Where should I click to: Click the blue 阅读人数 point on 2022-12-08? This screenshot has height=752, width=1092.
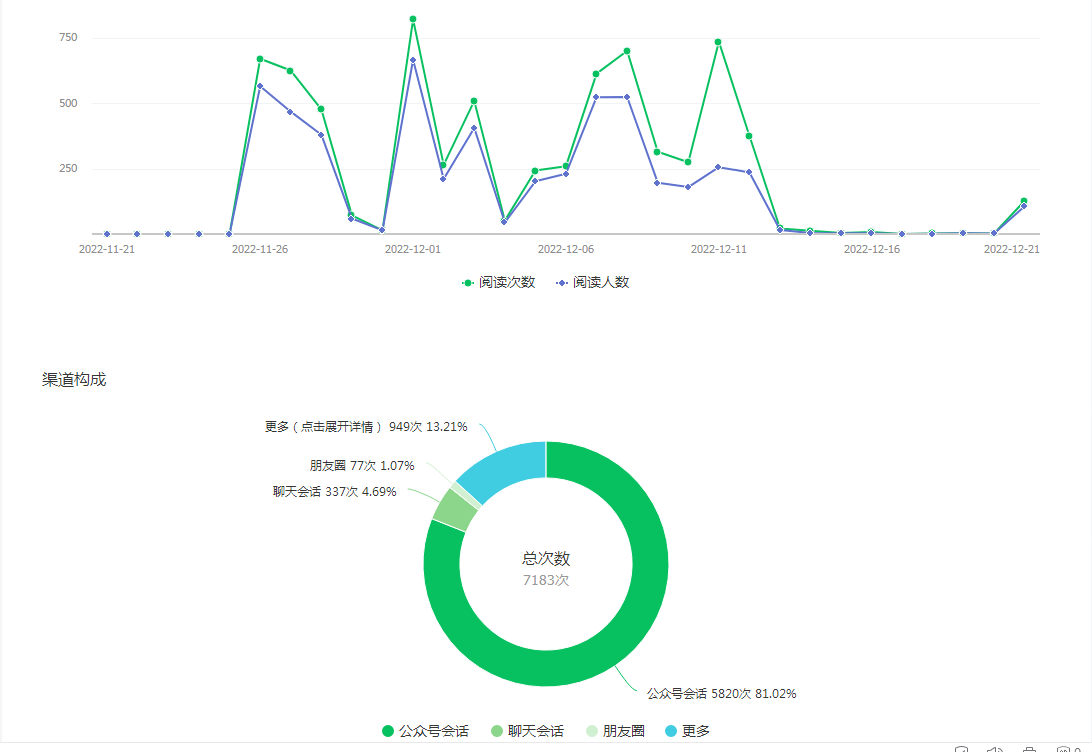pos(627,97)
